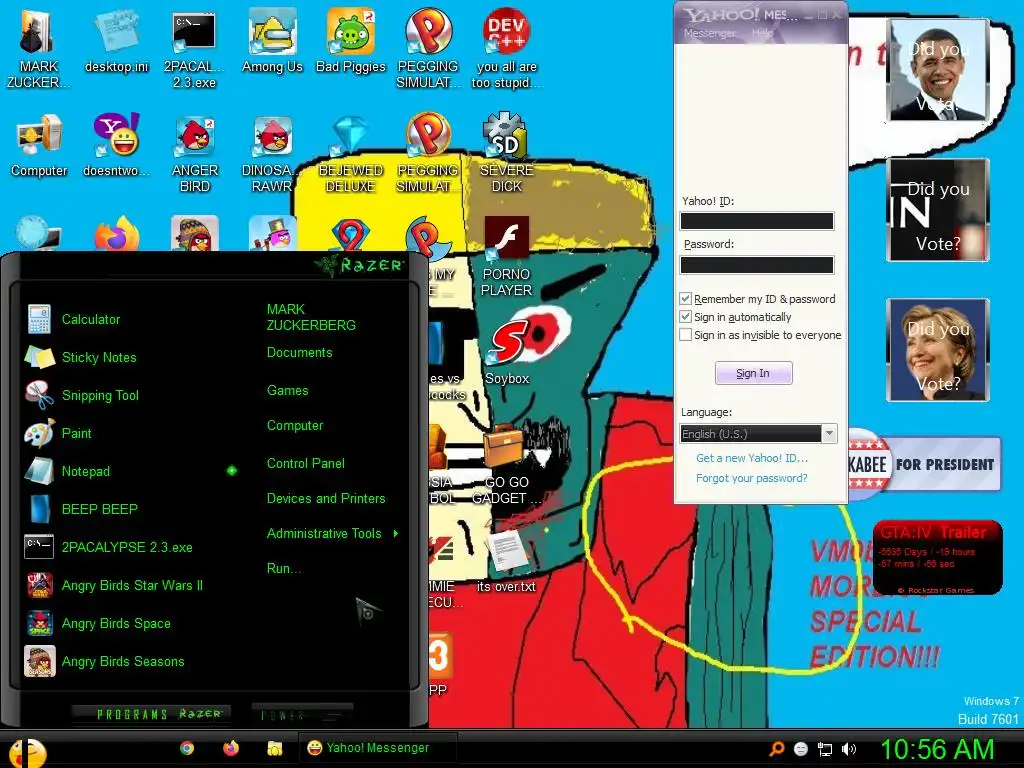The width and height of the screenshot is (1024, 768).
Task: Click the Yahoo! ID input field
Action: 757,221
